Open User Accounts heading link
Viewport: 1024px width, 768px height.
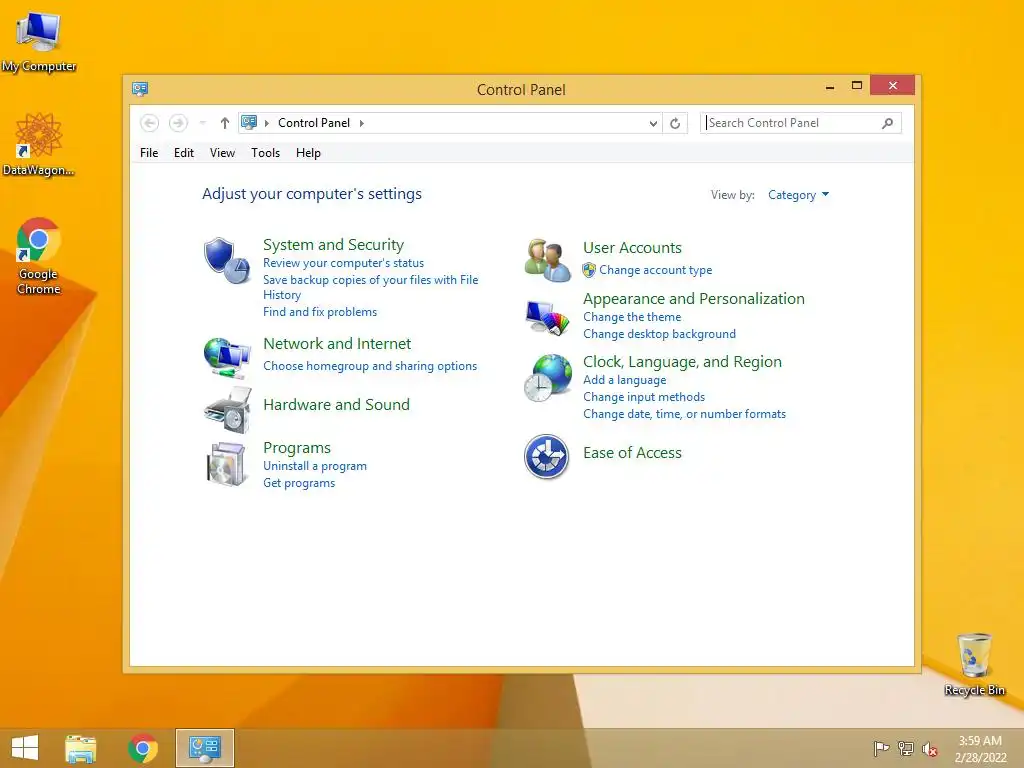tap(632, 248)
